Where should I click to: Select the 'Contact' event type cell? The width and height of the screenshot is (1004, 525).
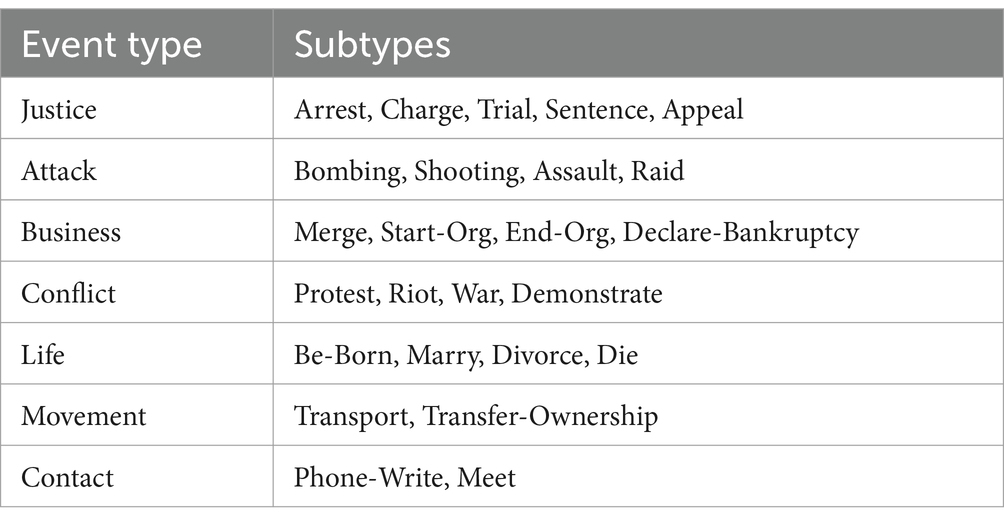[x=65, y=478]
